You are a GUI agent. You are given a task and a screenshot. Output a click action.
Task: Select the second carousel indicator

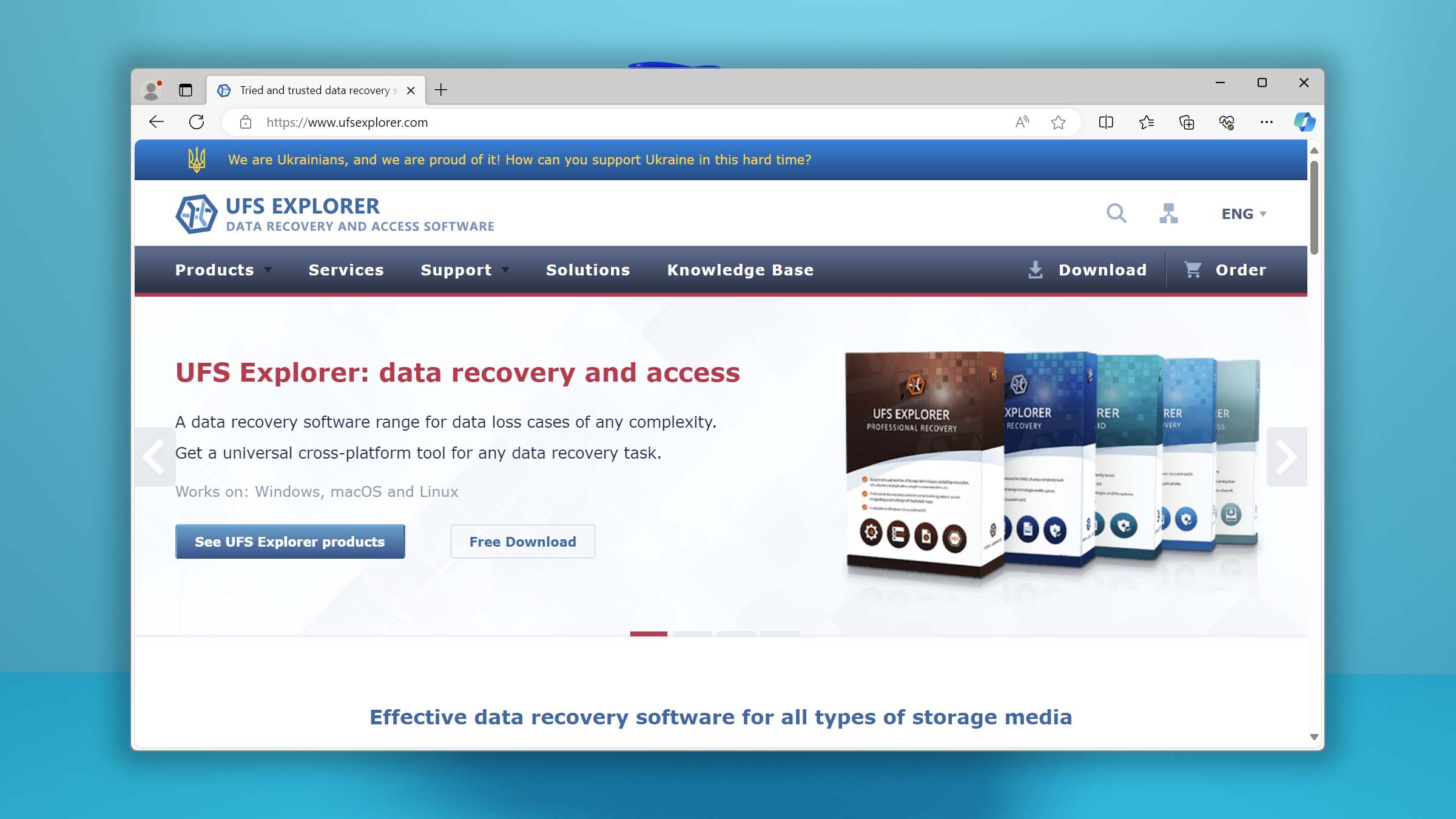click(x=692, y=633)
